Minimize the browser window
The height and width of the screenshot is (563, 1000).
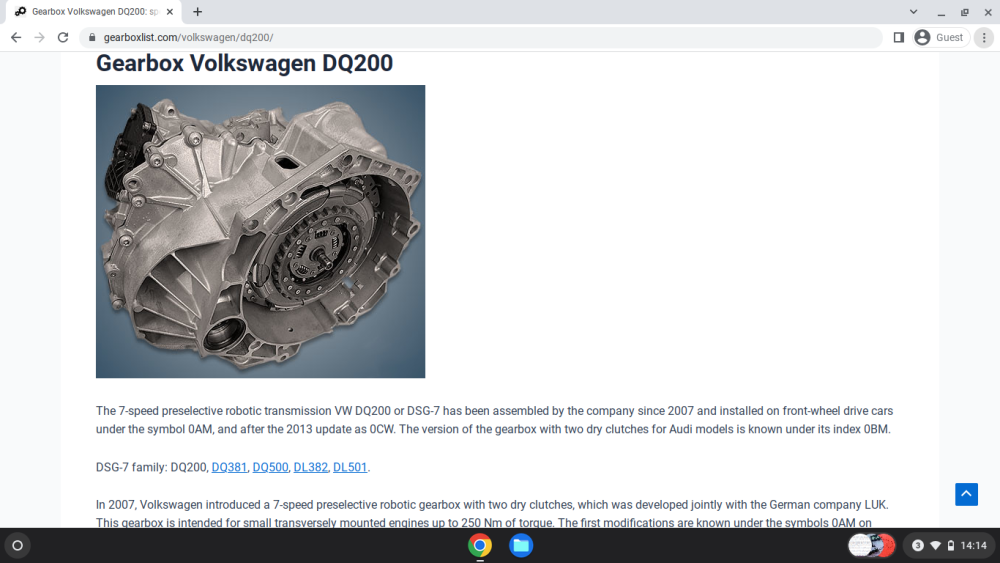pos(941,12)
